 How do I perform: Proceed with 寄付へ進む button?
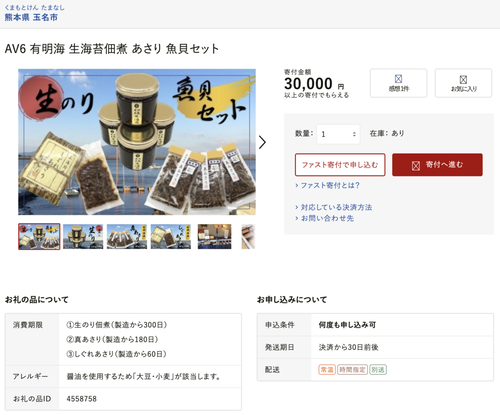(x=437, y=165)
